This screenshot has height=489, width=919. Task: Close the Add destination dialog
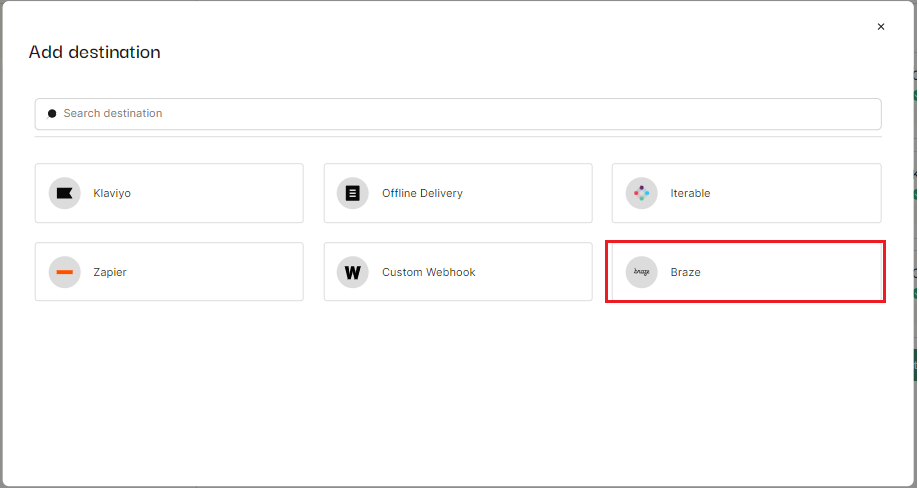[x=881, y=26]
